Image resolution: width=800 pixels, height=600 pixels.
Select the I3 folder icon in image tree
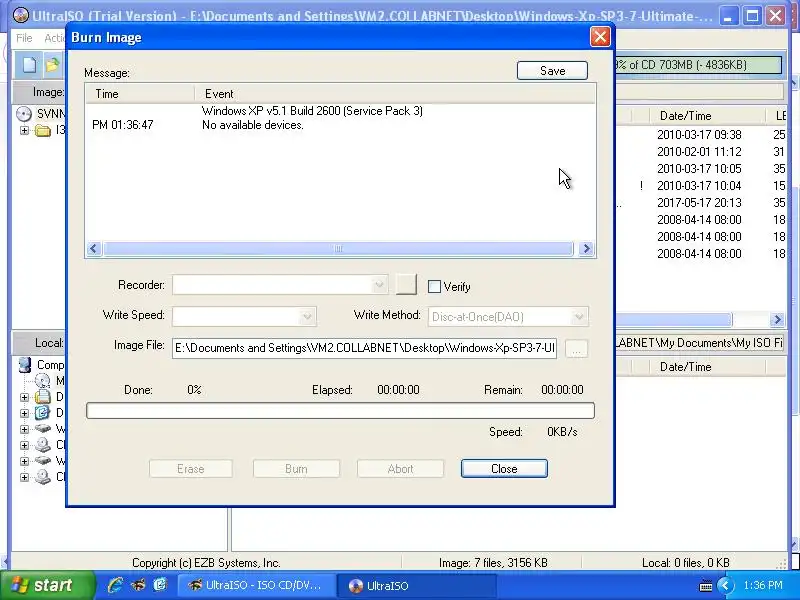pyautogui.click(x=43, y=131)
